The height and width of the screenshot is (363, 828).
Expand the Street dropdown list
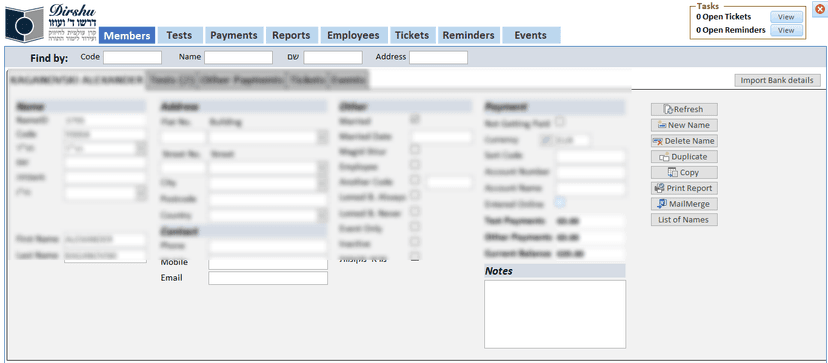pos(322,169)
